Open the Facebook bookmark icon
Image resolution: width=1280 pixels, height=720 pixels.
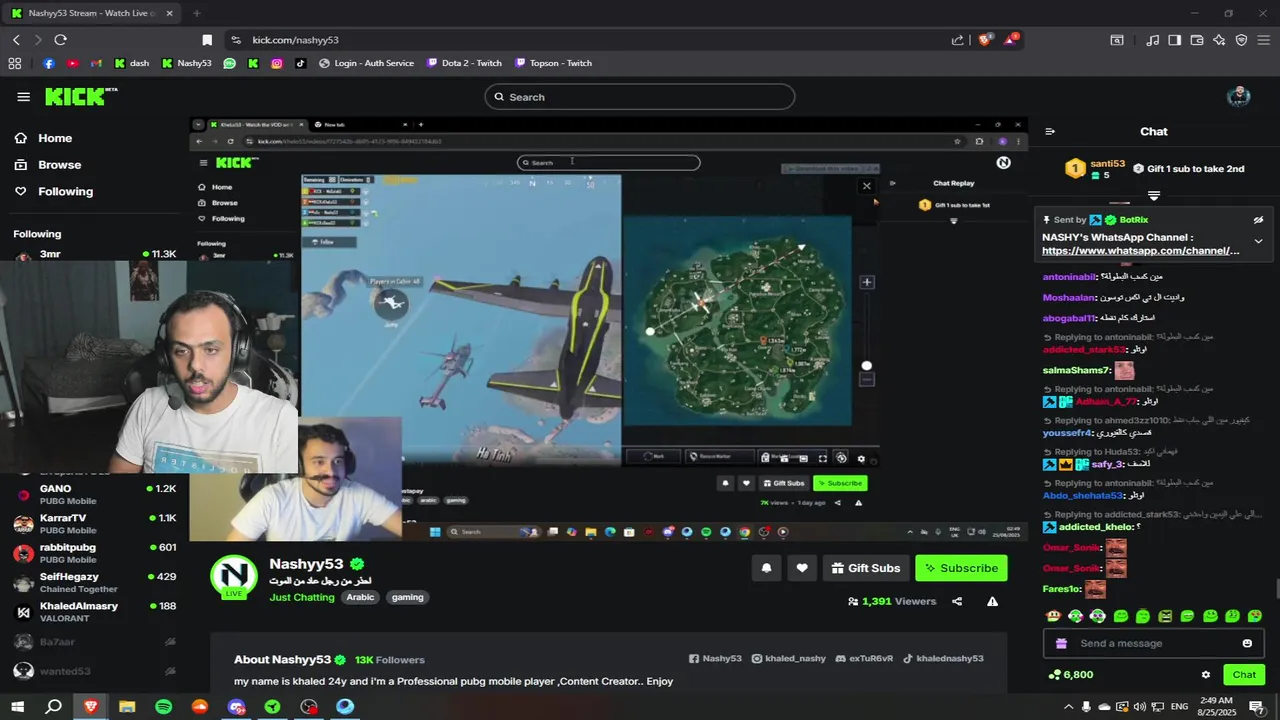click(x=48, y=63)
